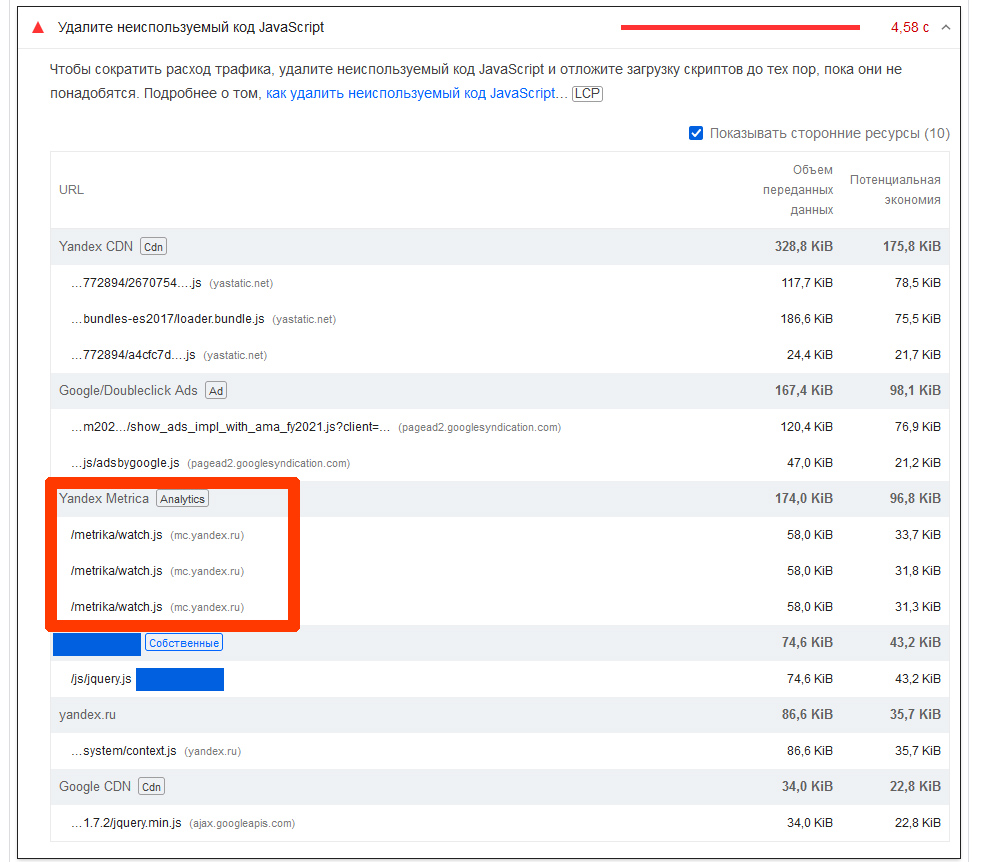The height and width of the screenshot is (862, 999).
Task: Open the loader.bundle.js URL
Action: pos(168,319)
